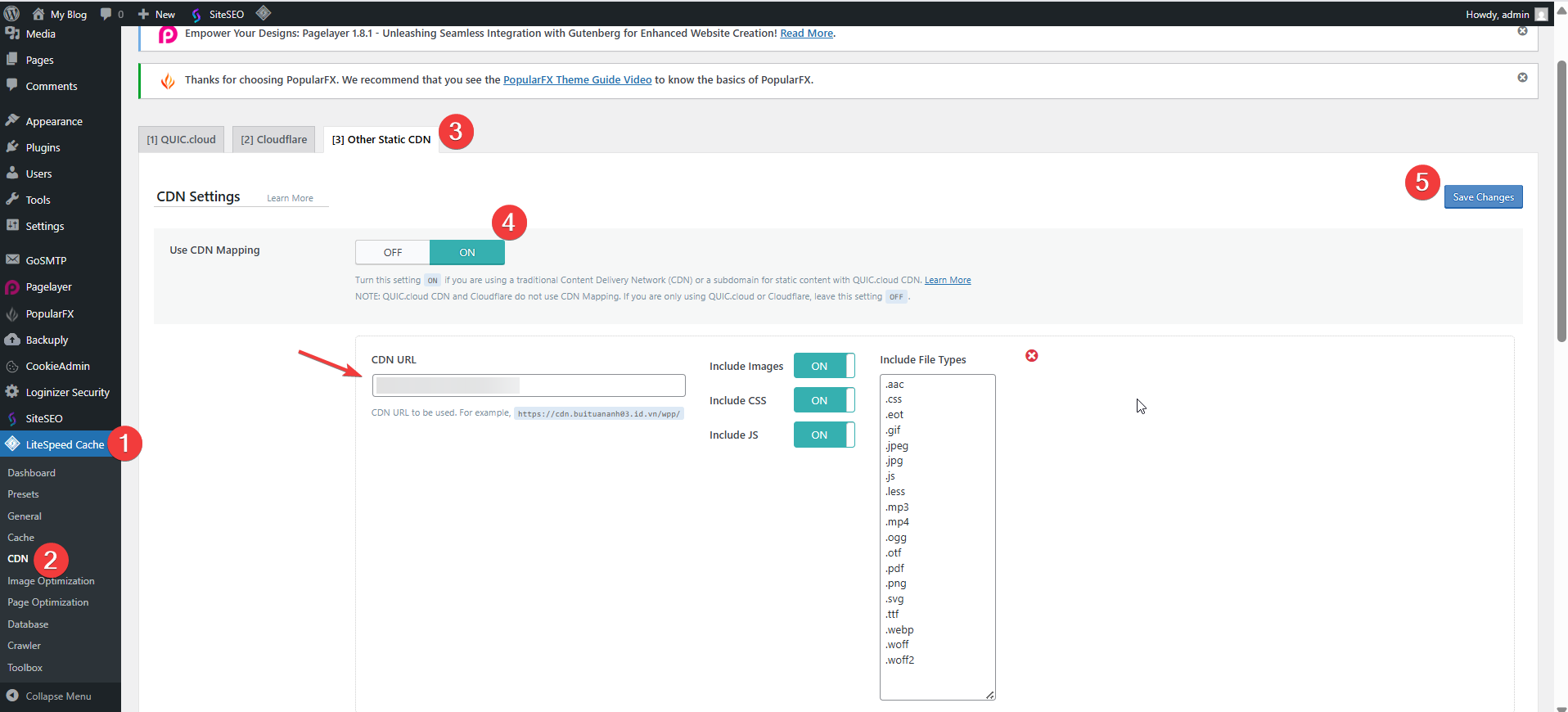This screenshot has height=712, width=1568.
Task: Open Pagelayer sidebar icon
Action: (12, 287)
